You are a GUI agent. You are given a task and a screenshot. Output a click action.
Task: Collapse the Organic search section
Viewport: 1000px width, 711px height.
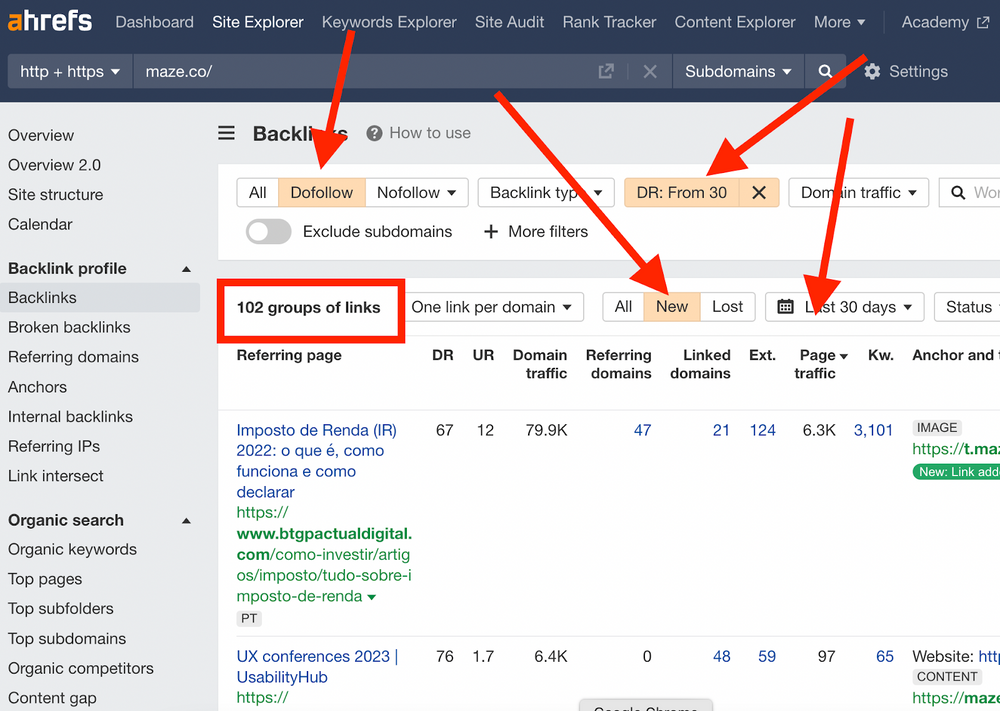coord(186,521)
